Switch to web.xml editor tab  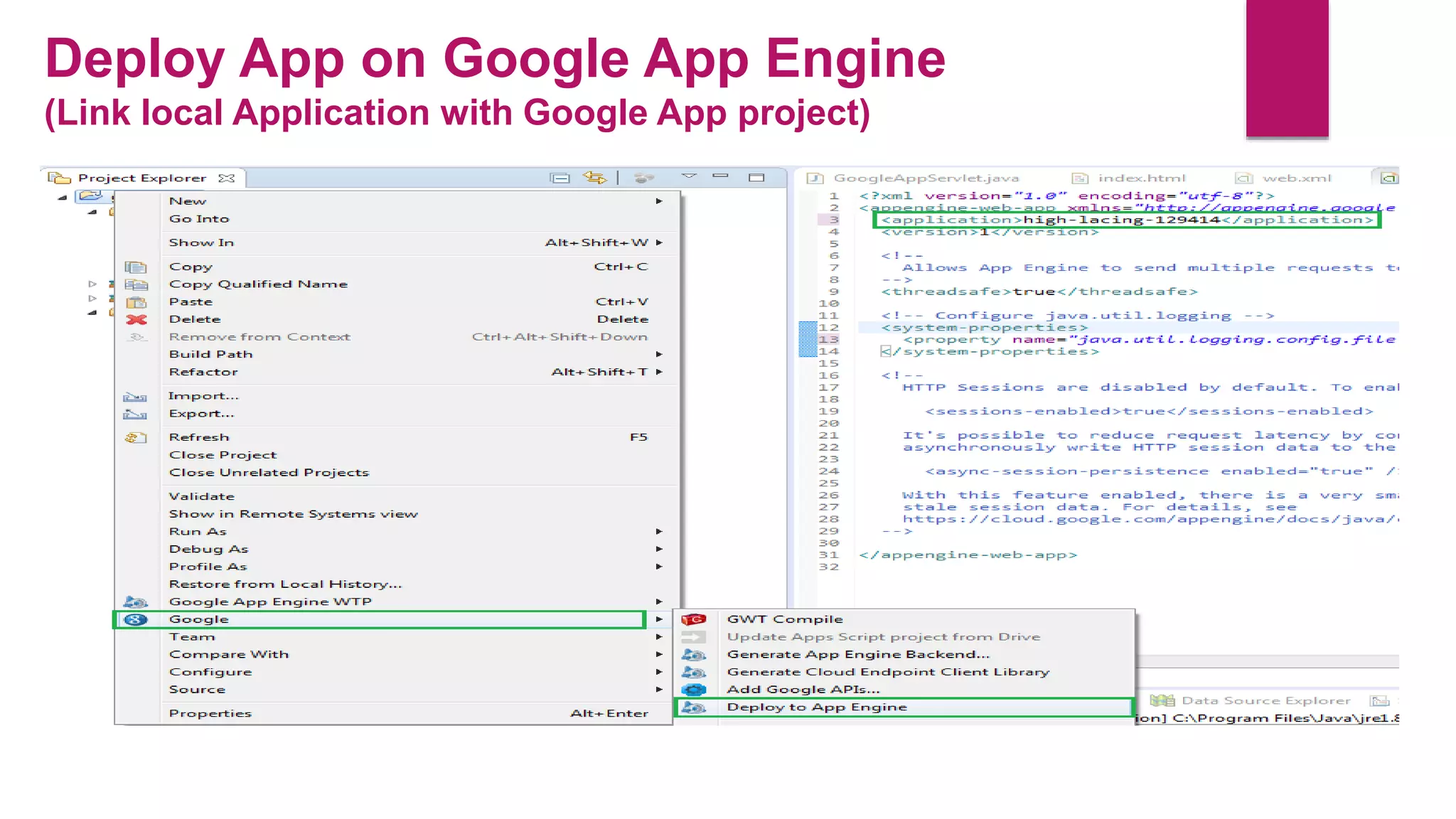(x=1297, y=178)
